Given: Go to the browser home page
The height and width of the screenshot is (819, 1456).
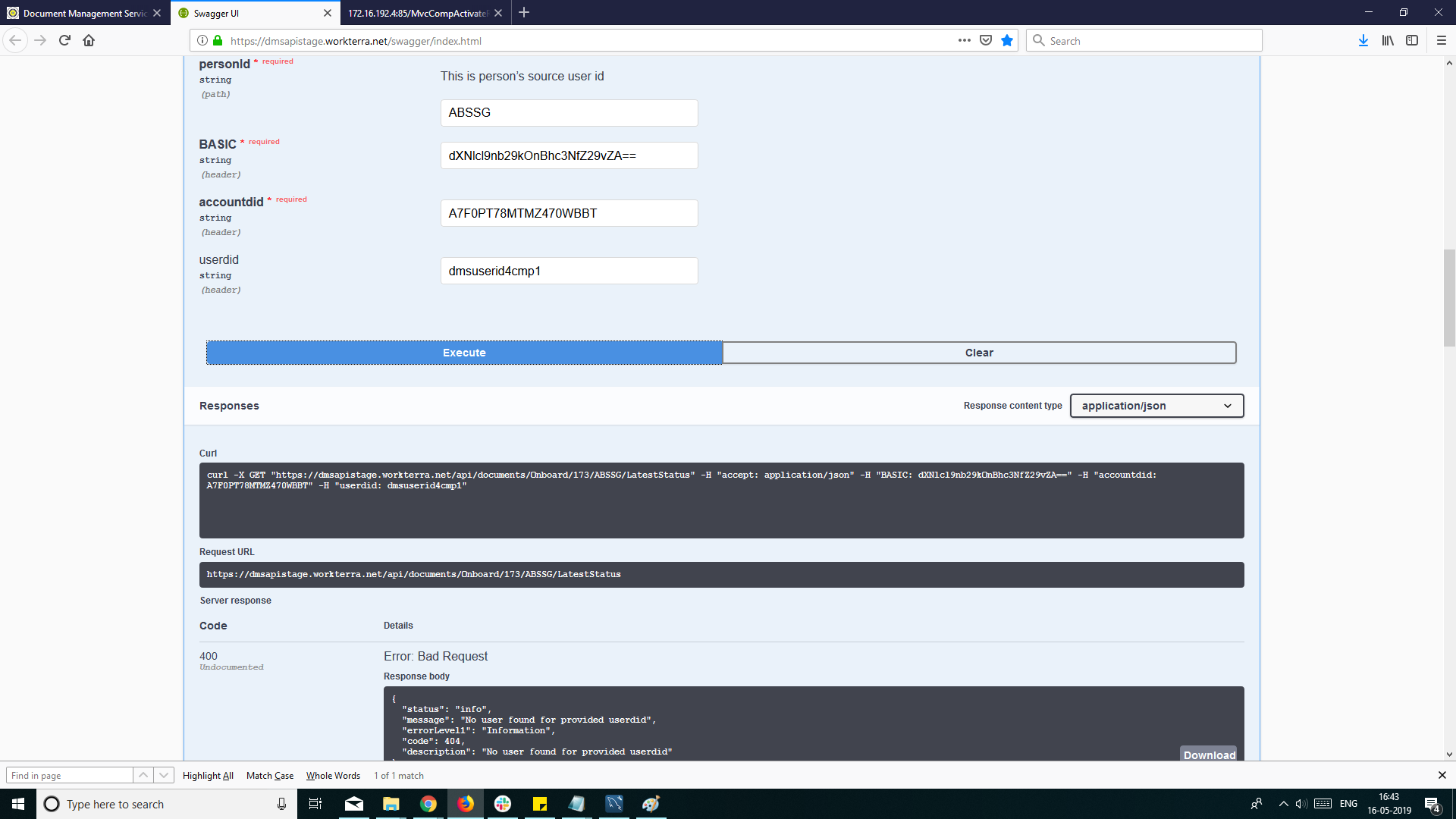Looking at the screenshot, I should coord(89,41).
